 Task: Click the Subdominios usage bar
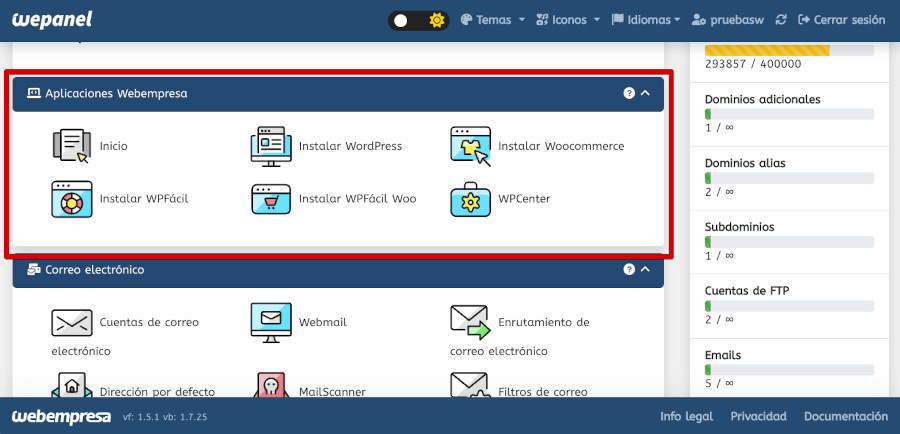point(789,242)
